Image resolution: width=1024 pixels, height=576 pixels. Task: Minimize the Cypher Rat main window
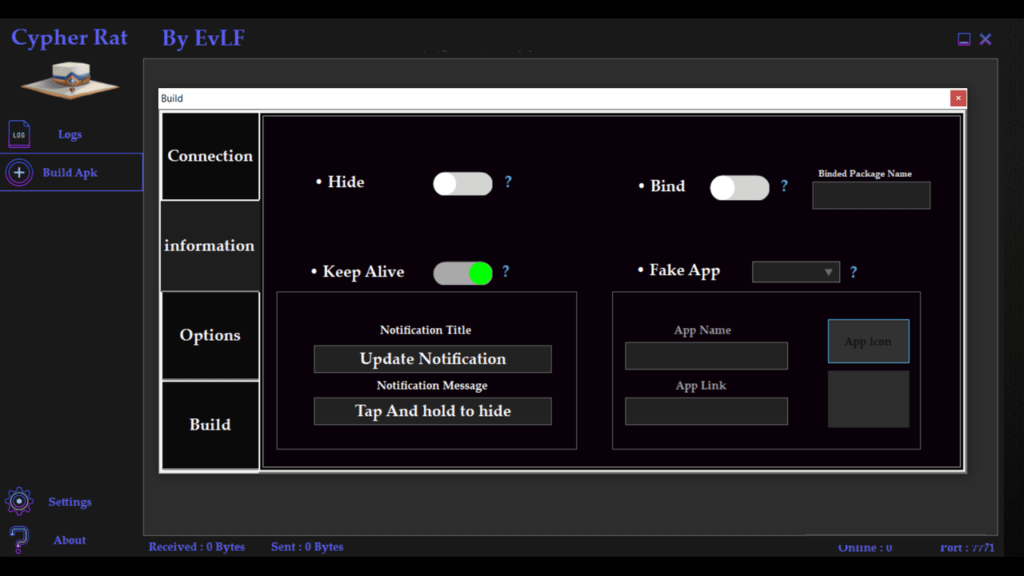point(964,39)
